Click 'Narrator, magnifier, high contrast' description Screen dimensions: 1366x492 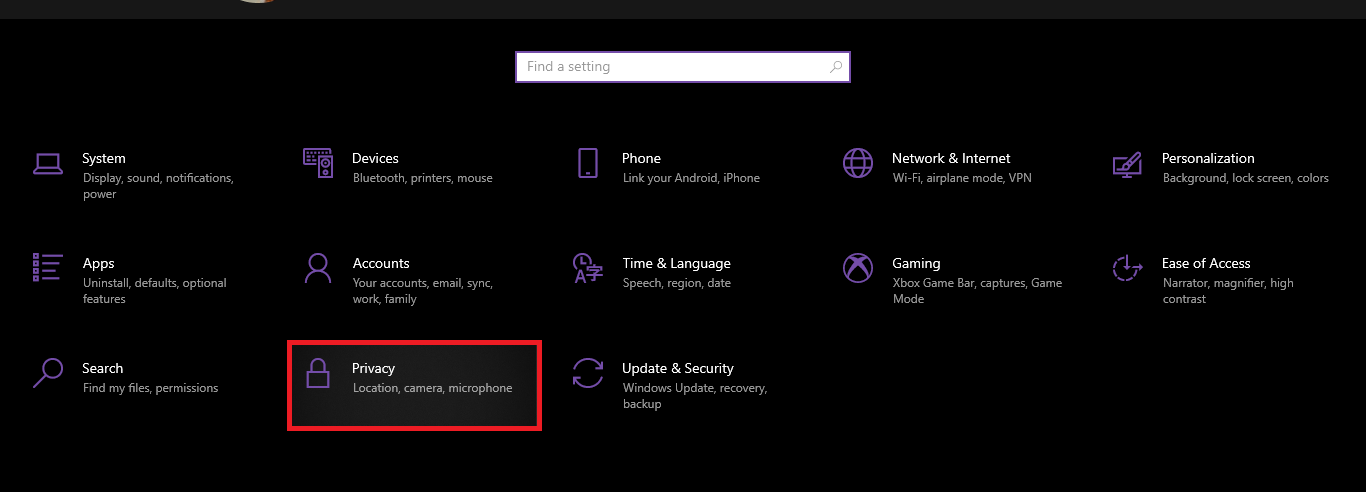[x=1228, y=291]
